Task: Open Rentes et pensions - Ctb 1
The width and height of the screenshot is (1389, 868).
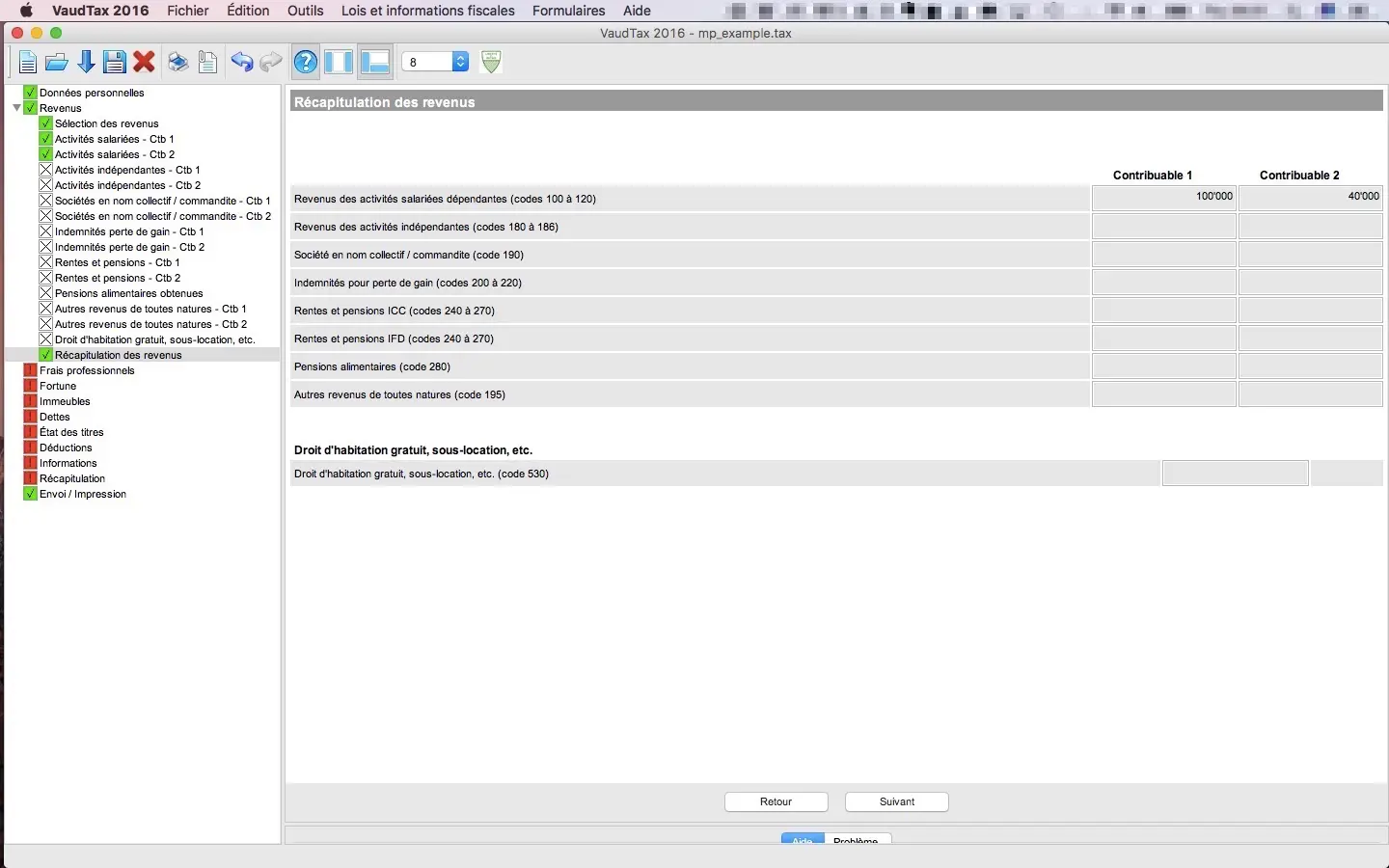Action: click(117, 262)
